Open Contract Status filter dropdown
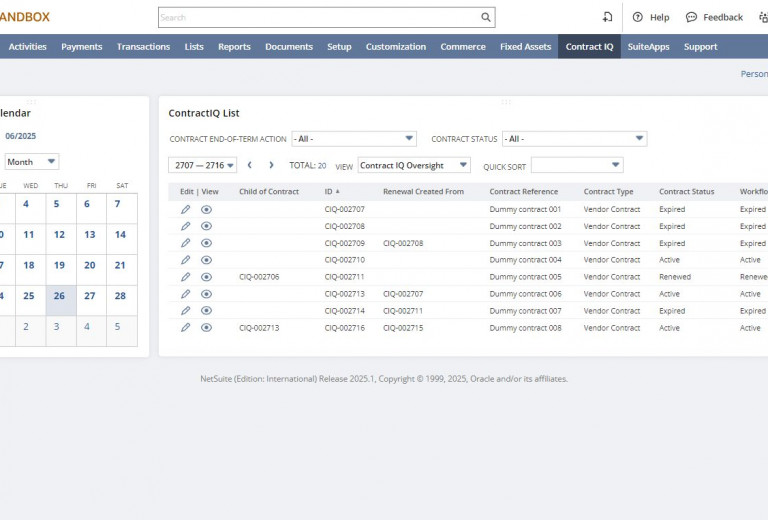 [x=574, y=139]
